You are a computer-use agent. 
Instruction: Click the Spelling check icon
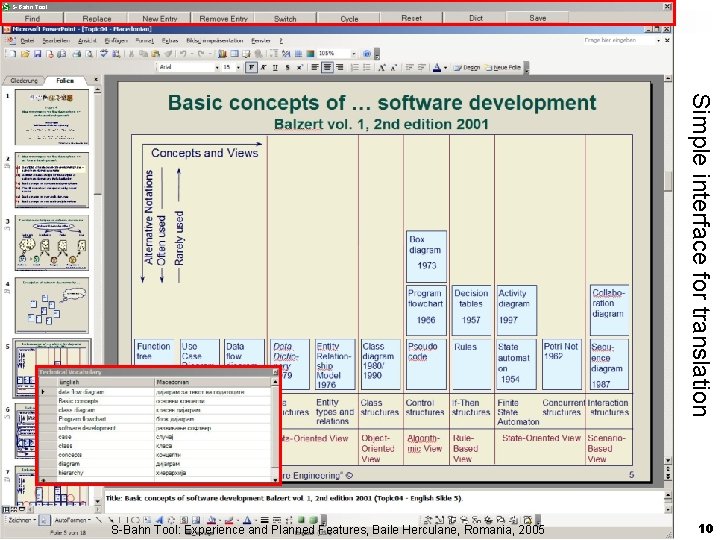[x=104, y=54]
